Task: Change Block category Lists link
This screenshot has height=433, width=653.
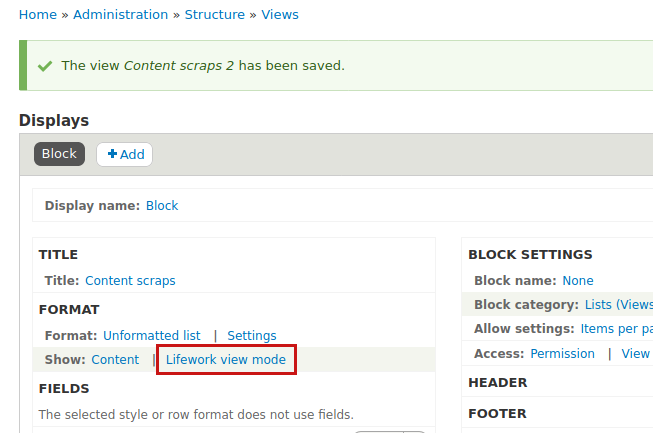Action: [x=619, y=305]
